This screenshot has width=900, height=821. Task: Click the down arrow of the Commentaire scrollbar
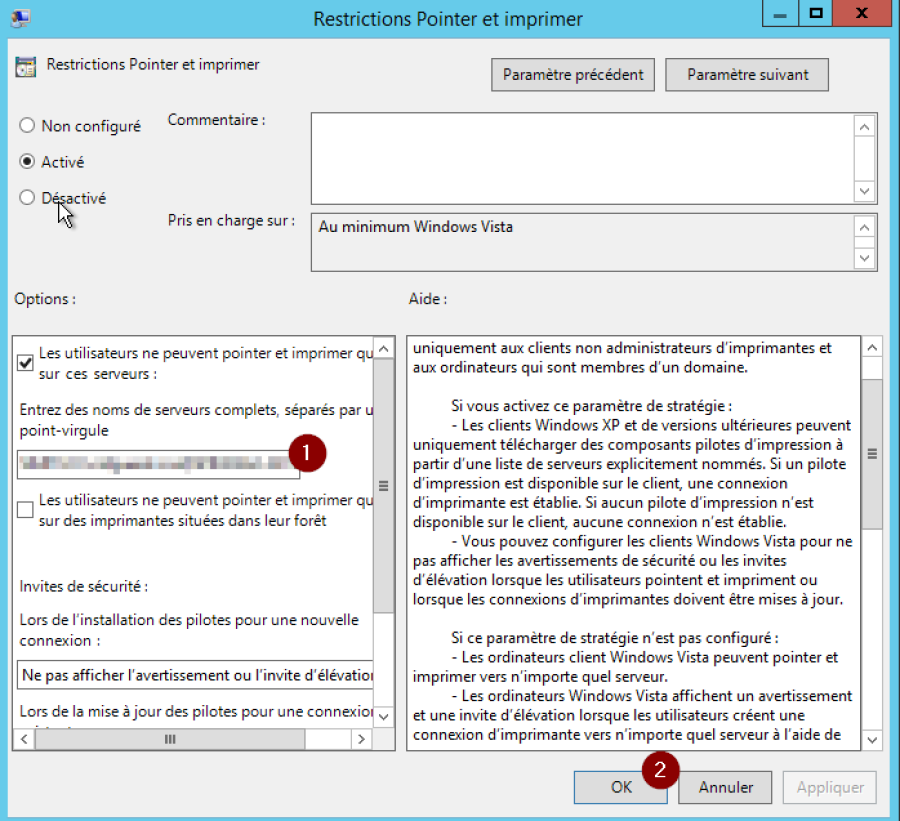coord(864,191)
